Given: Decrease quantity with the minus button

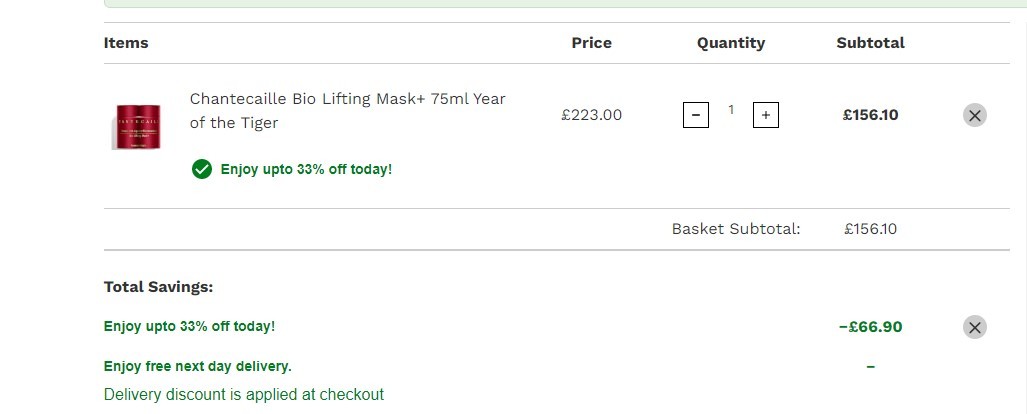Looking at the screenshot, I should (696, 115).
